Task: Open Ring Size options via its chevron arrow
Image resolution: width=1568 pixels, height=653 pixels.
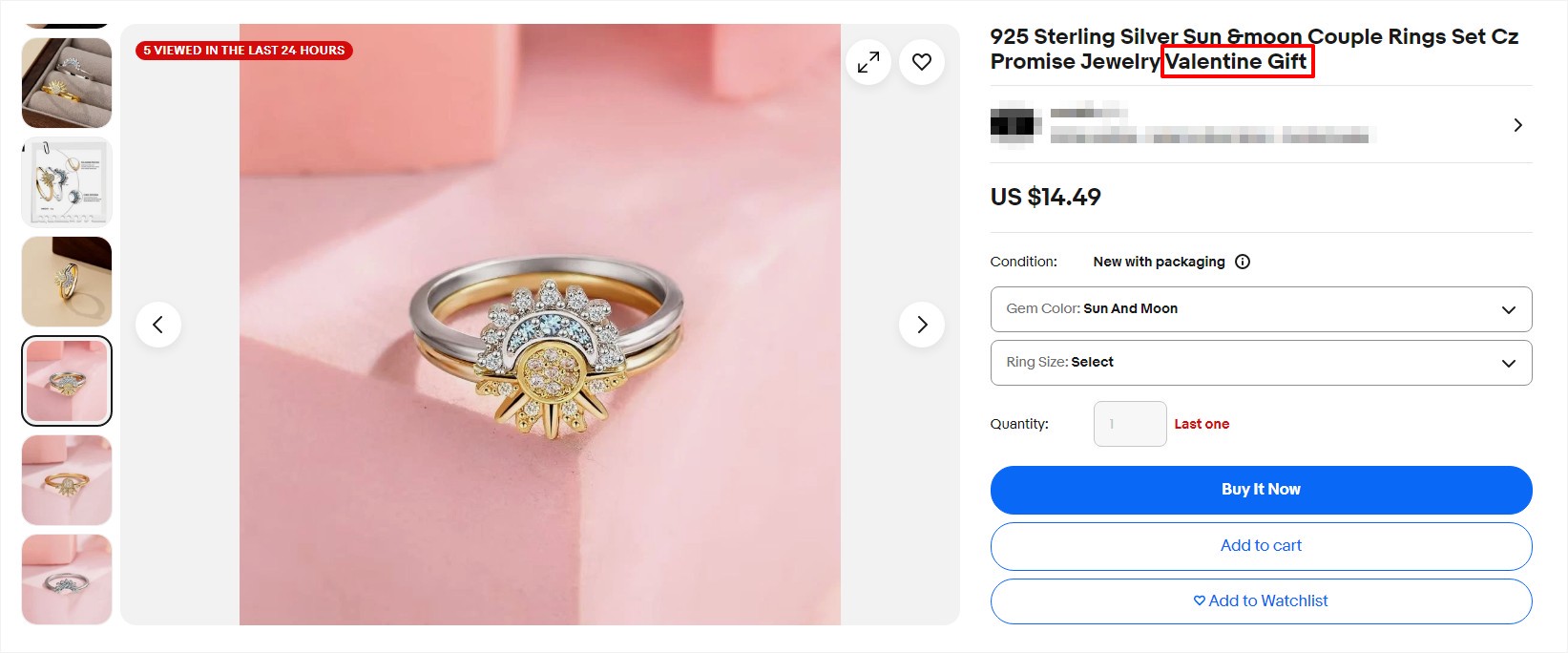Action: point(1509,362)
